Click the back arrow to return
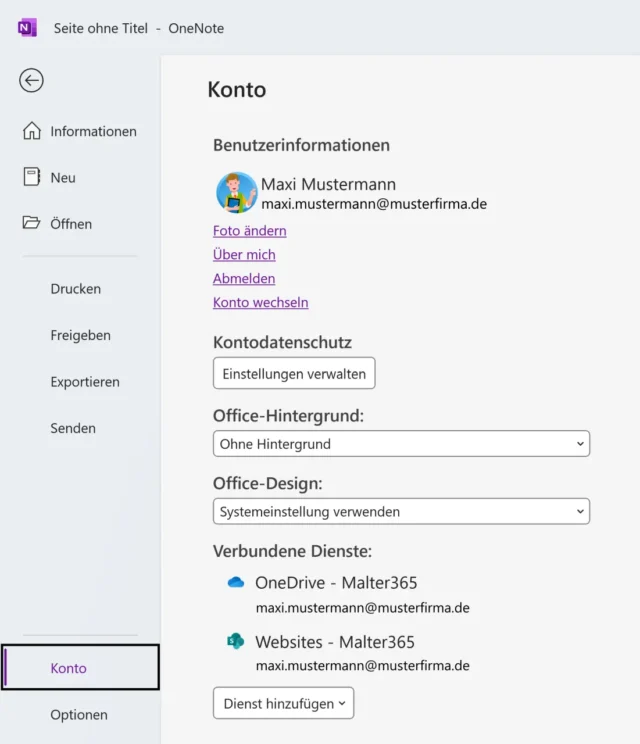The height and width of the screenshot is (744, 640). pos(31,81)
